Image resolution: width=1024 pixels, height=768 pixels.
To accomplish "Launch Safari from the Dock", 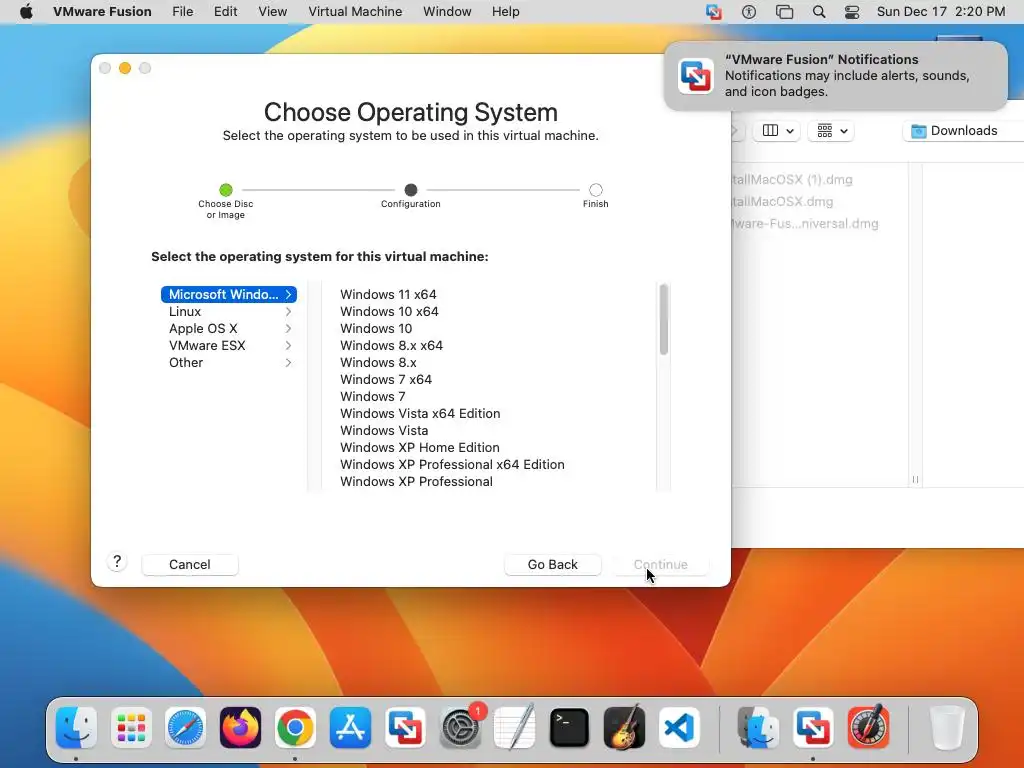I will (185, 727).
